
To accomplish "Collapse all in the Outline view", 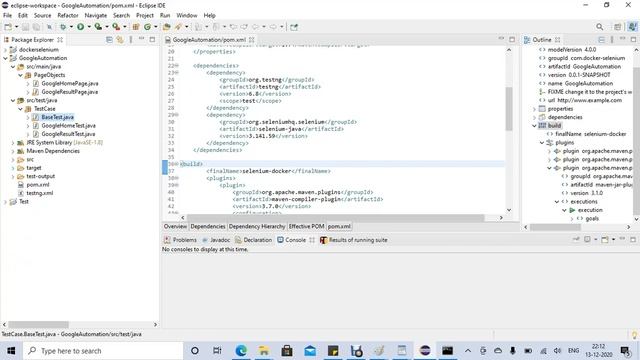I will coord(601,40).
